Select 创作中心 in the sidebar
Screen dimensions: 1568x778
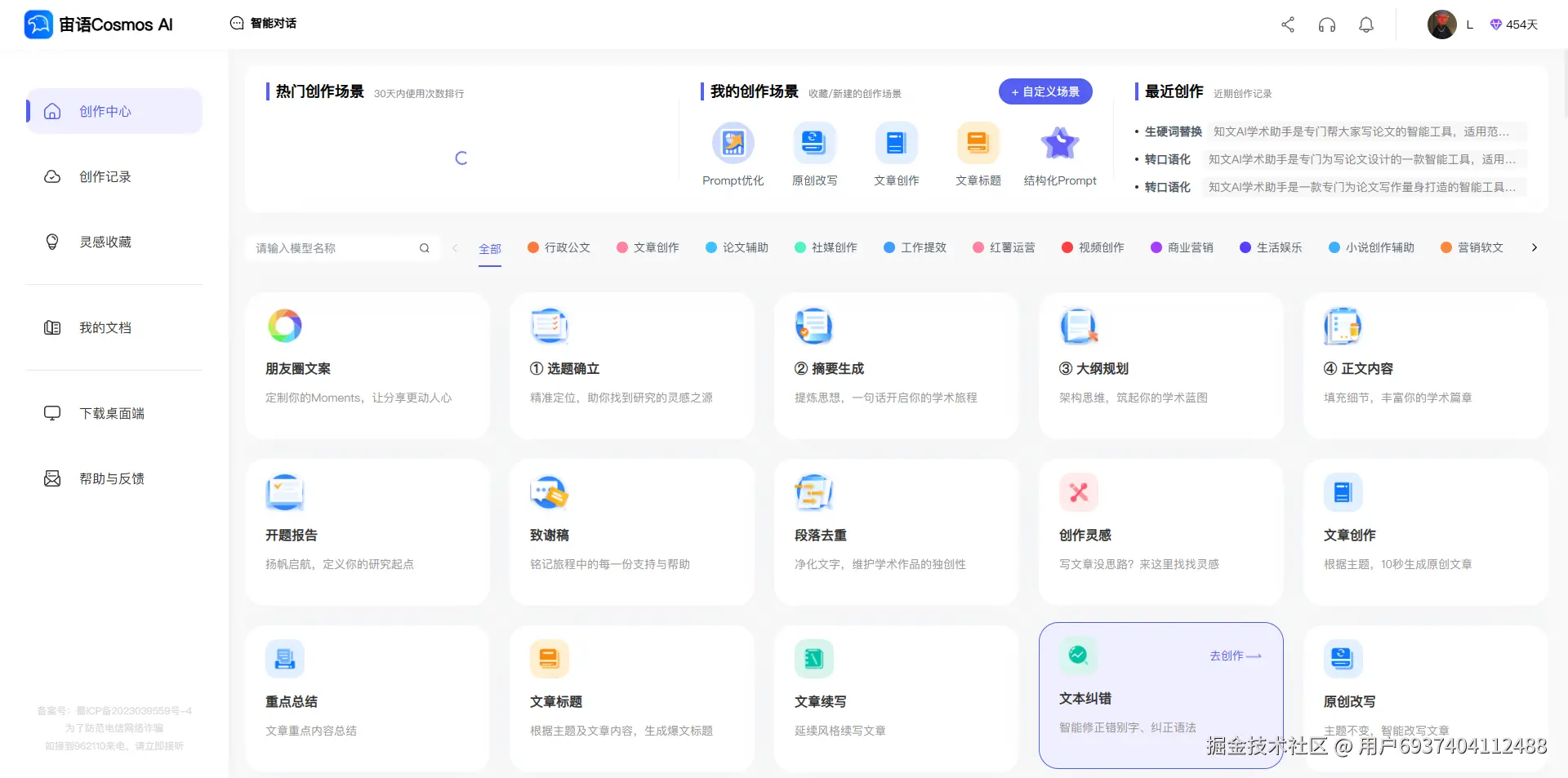pos(114,111)
